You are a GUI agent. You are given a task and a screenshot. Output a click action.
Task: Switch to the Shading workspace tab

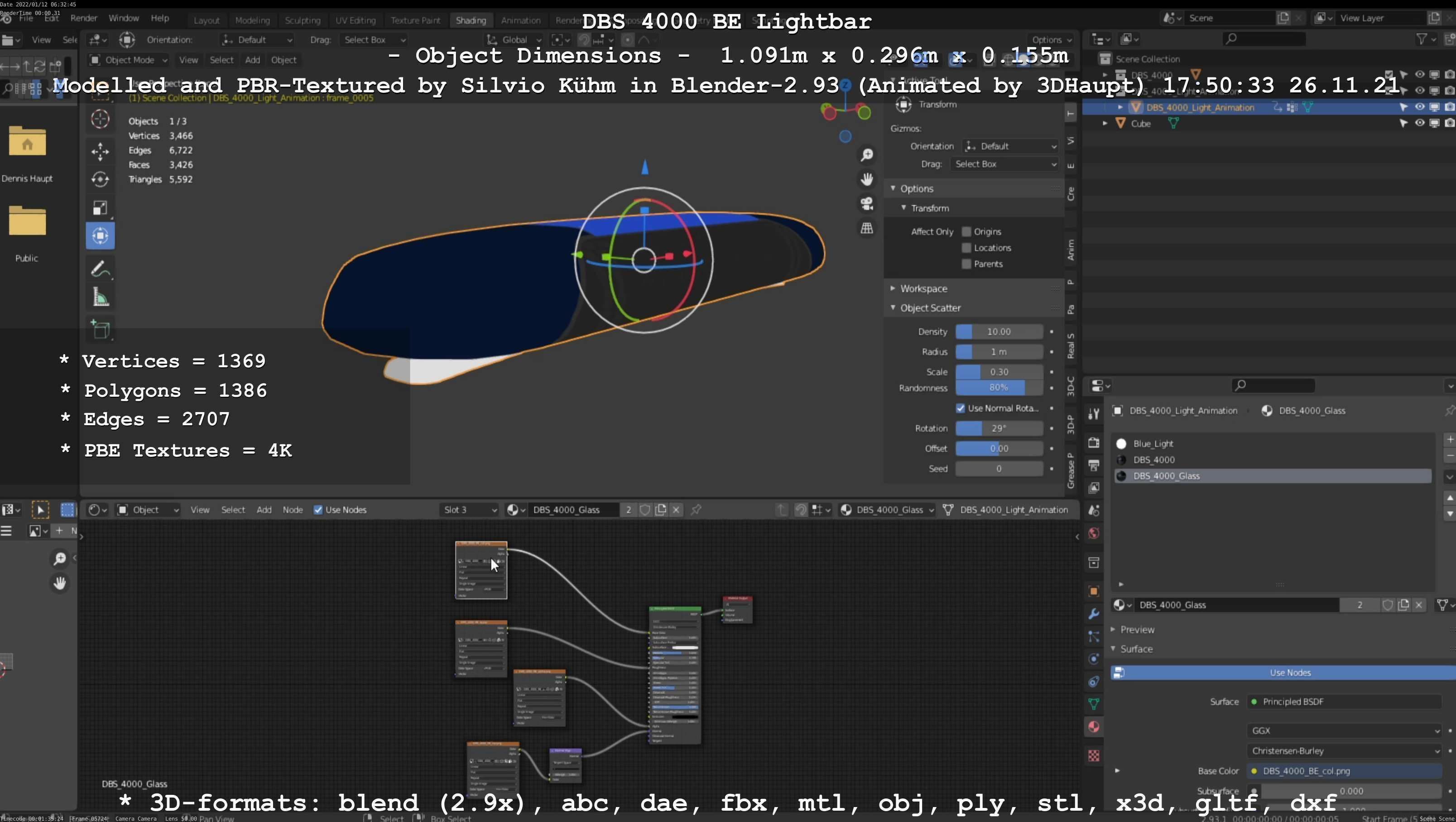tap(470, 20)
